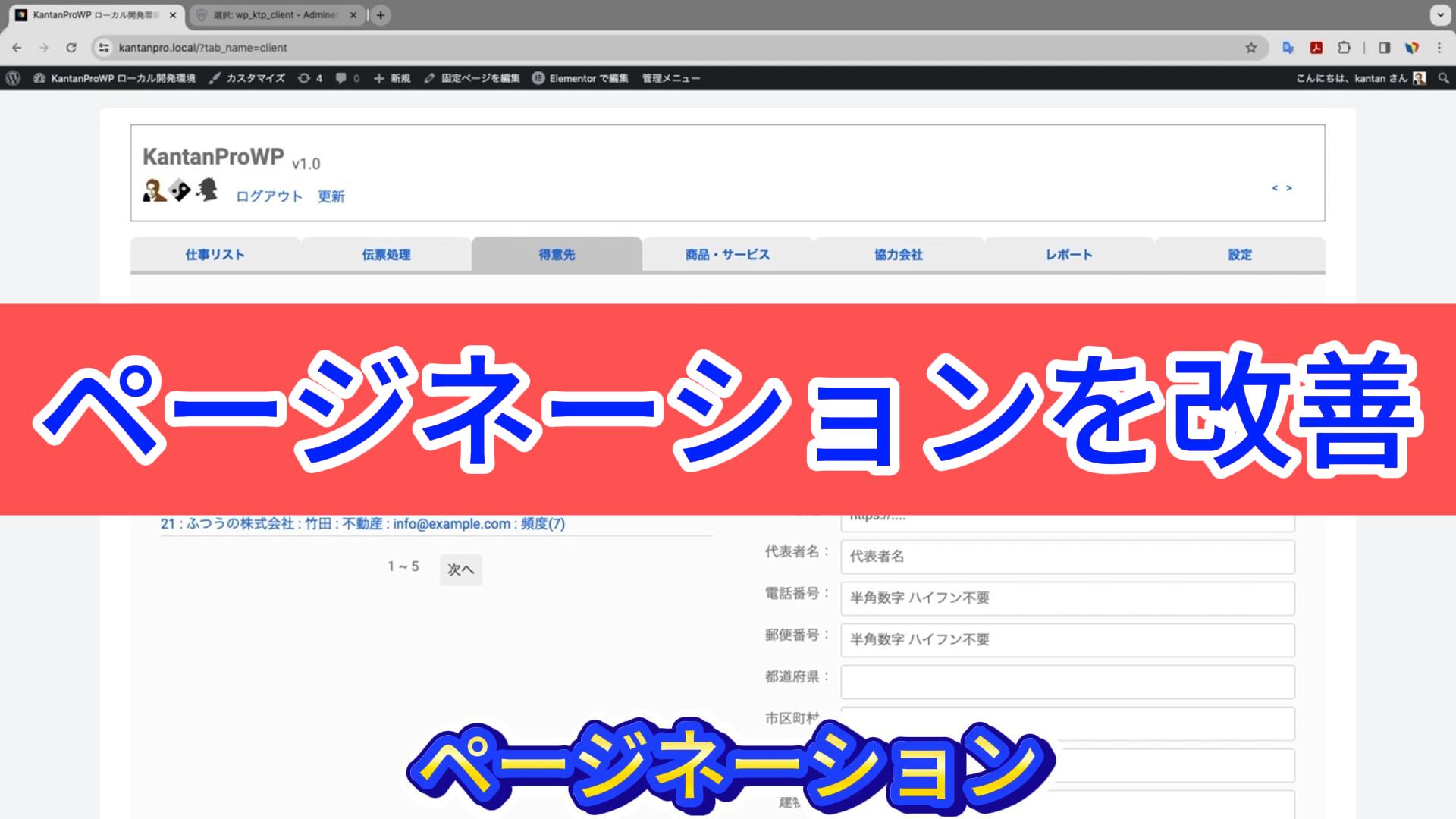Click the 次へ pagination button
The width and height of the screenshot is (1456, 819).
460,570
